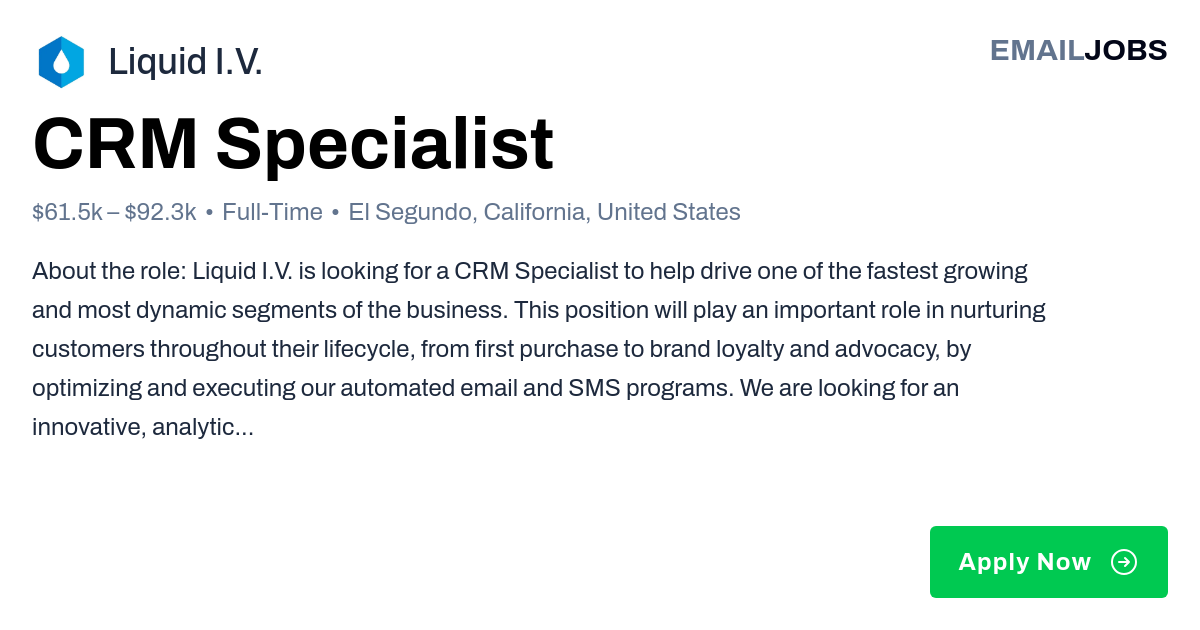Viewport: 1200px width, 630px height.
Task: Click the 'About the role' description paragraph
Action: (x=539, y=349)
